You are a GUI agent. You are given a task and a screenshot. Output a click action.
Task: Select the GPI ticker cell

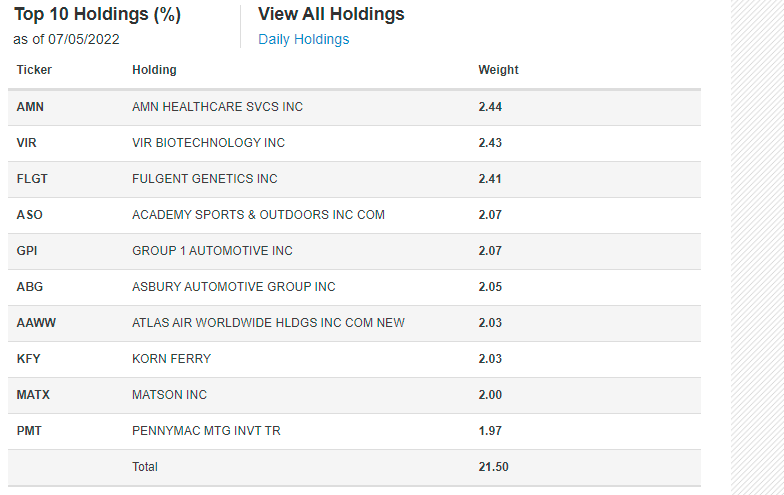(27, 251)
